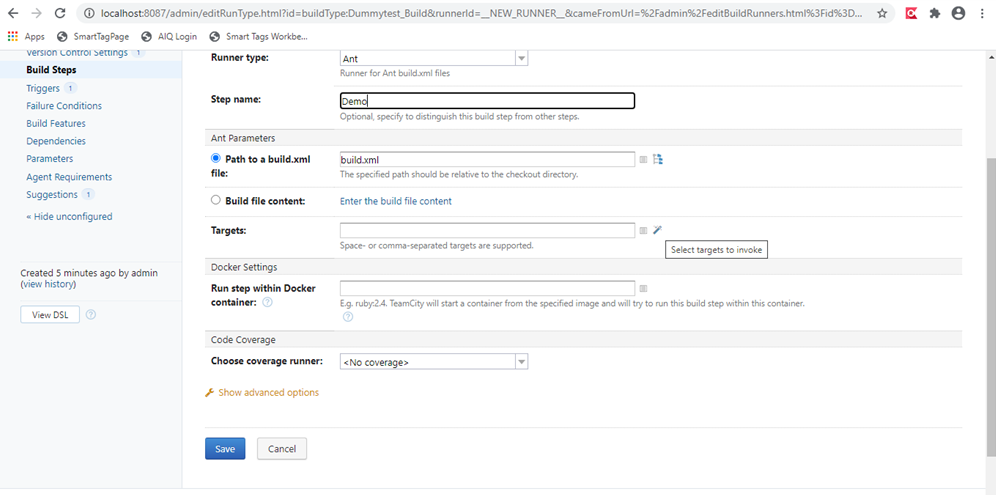Screen dimensions: 996x495
Task: Click the Save button
Action: click(225, 449)
